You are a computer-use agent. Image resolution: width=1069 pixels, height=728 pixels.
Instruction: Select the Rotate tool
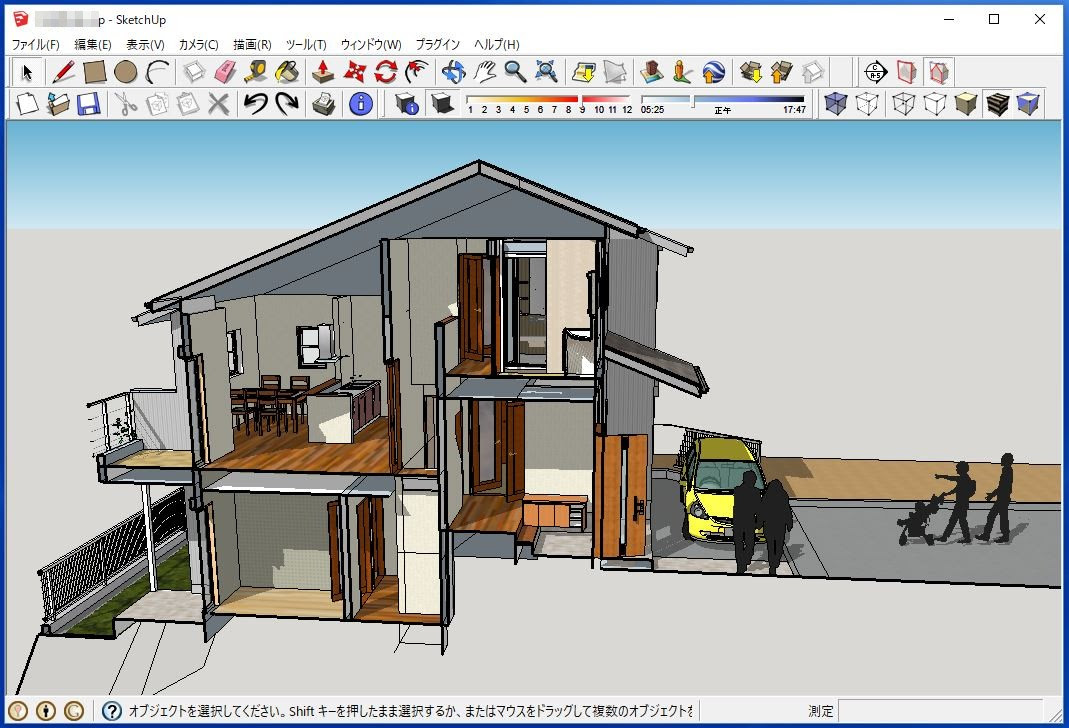coord(385,72)
